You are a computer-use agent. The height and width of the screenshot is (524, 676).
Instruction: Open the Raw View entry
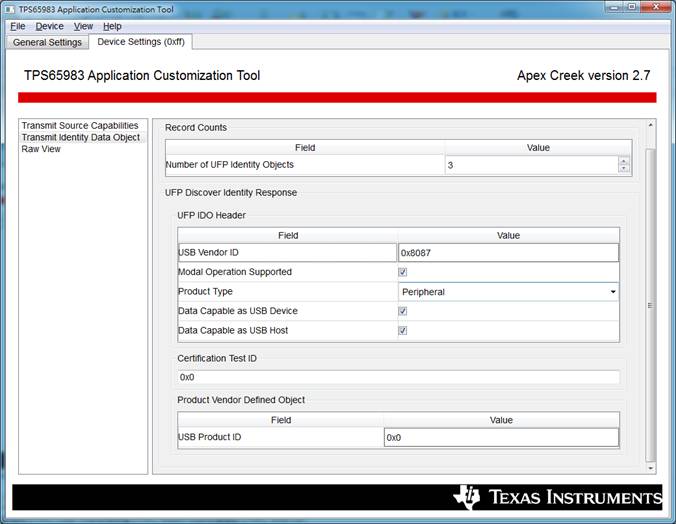point(41,149)
